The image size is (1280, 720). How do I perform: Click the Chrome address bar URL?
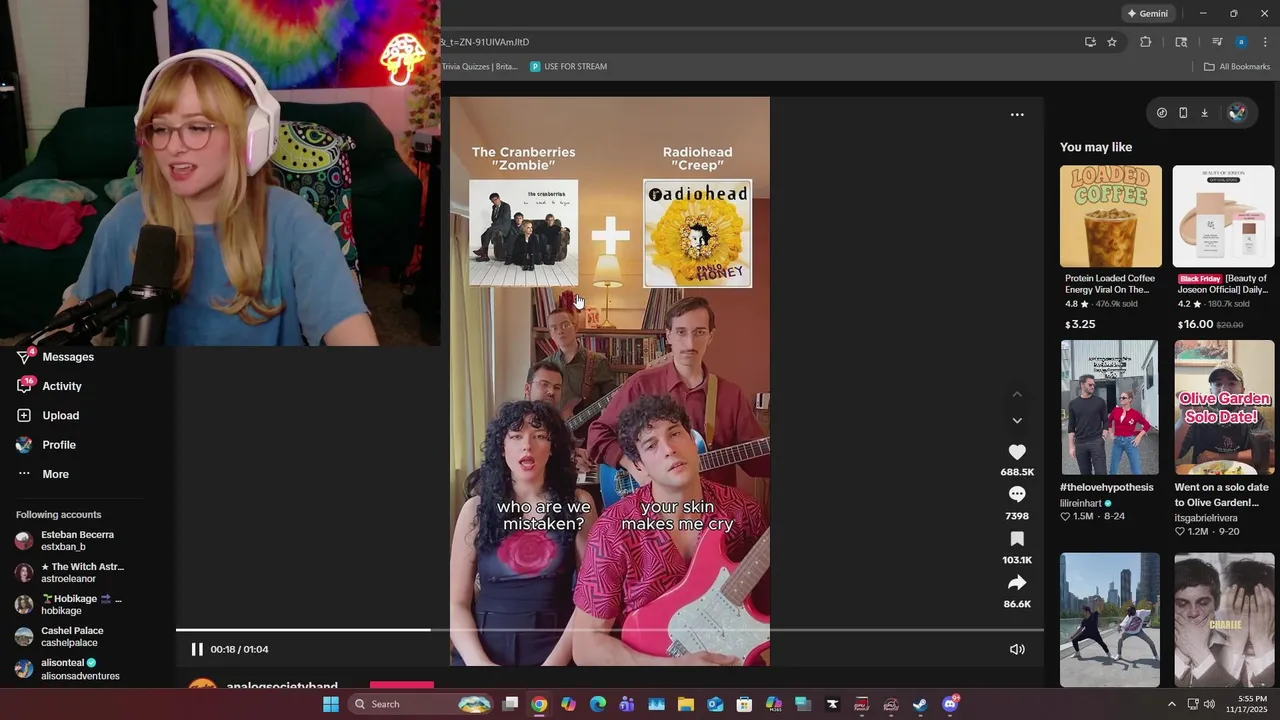click(x=485, y=42)
